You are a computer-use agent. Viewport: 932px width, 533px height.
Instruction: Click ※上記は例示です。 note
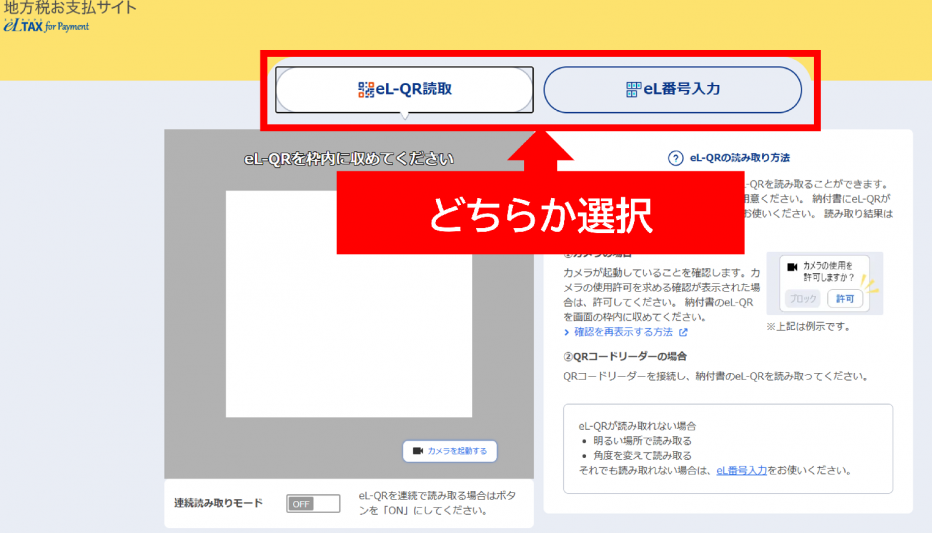tap(809, 327)
